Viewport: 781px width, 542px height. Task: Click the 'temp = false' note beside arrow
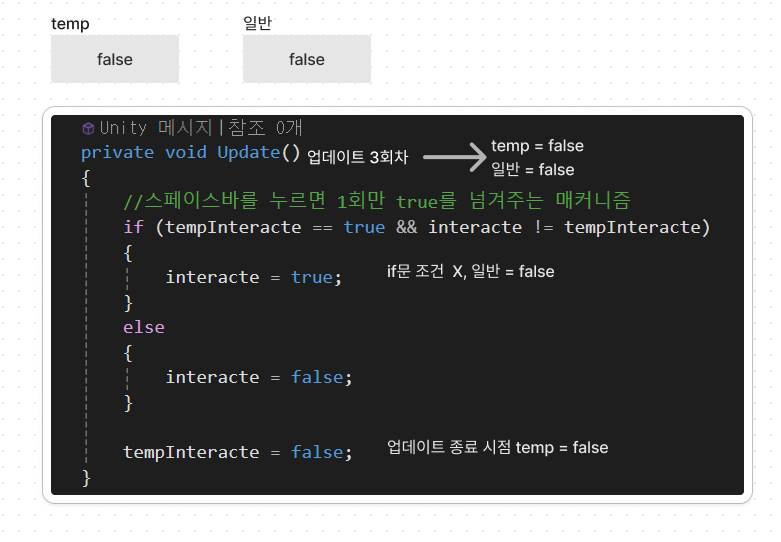pyautogui.click(x=537, y=145)
